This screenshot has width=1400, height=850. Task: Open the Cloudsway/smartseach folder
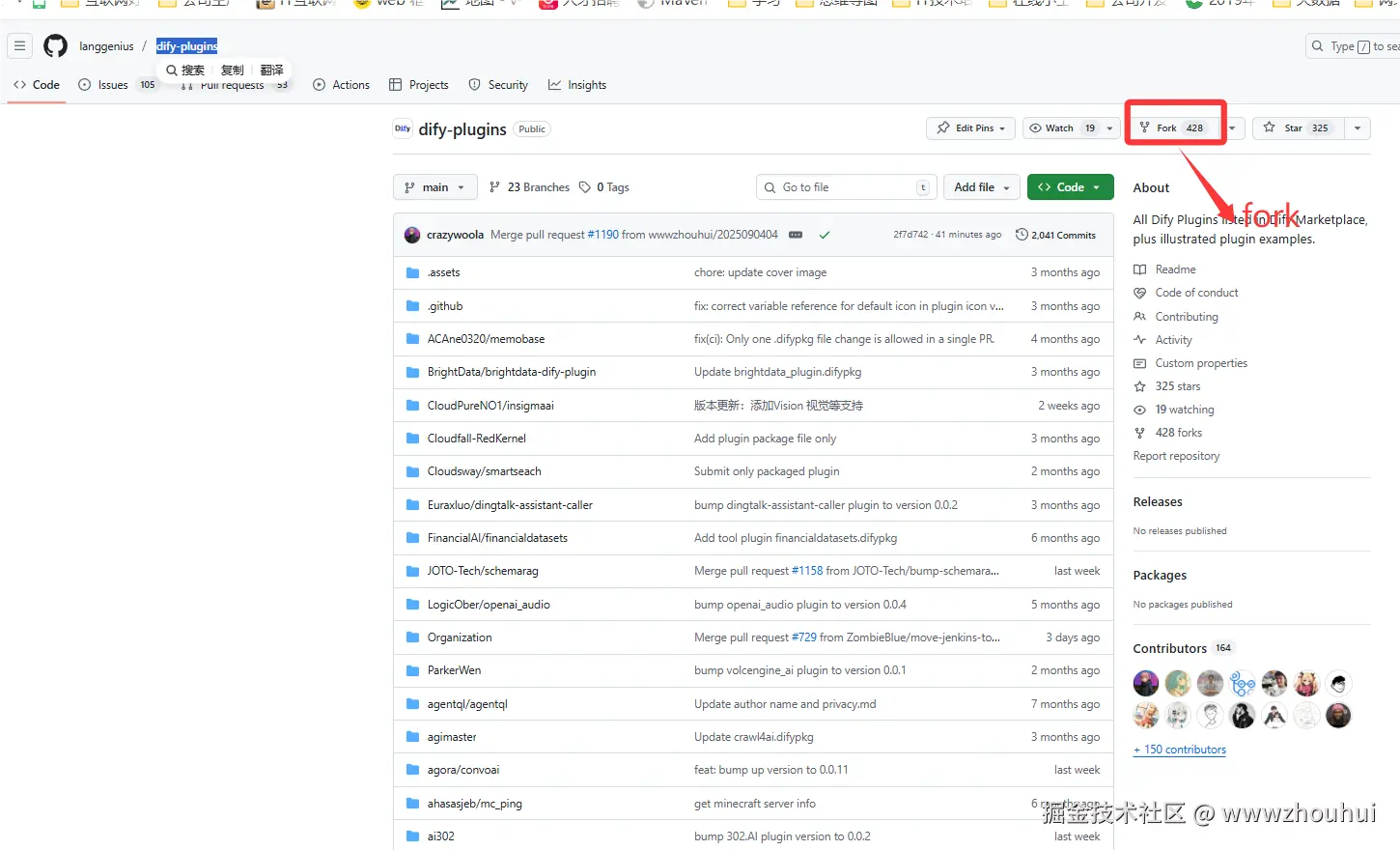[484, 471]
